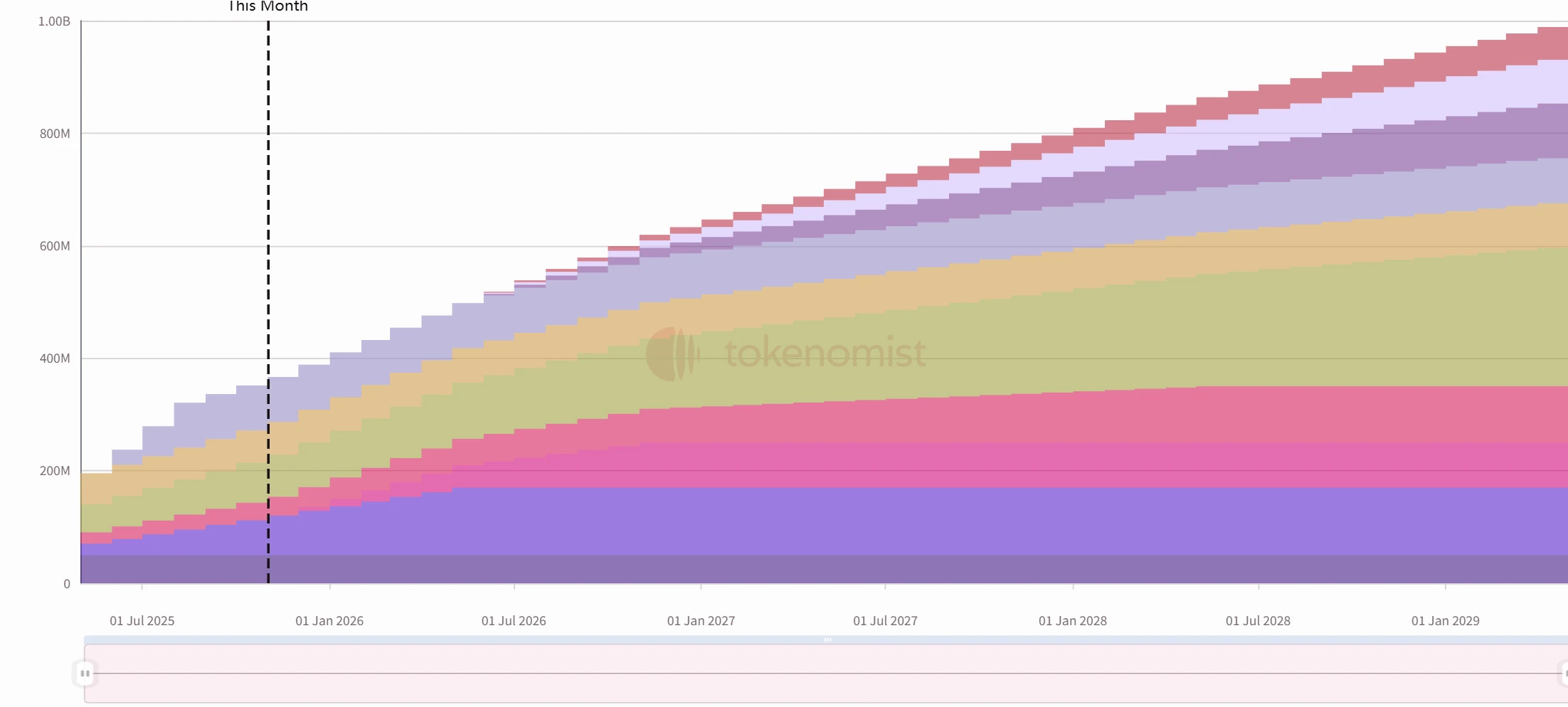
Task: Click the 800M y-axis label
Action: point(55,134)
